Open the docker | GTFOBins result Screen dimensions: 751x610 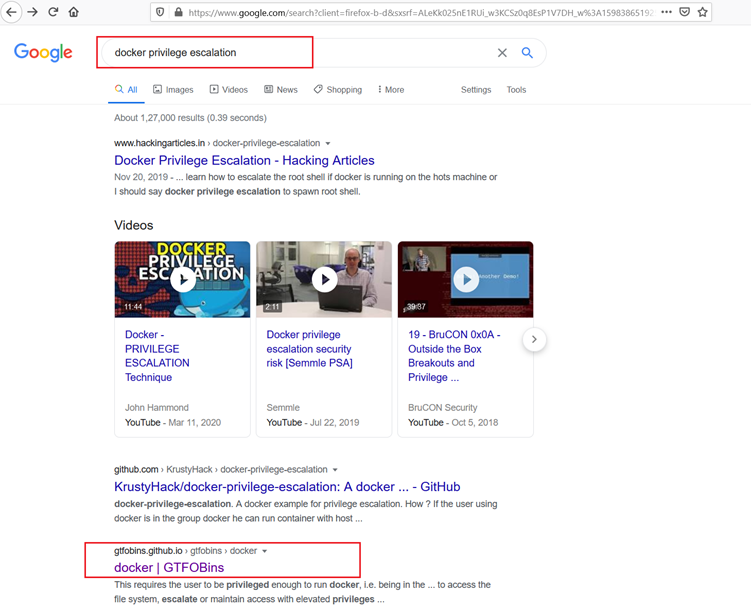169,567
